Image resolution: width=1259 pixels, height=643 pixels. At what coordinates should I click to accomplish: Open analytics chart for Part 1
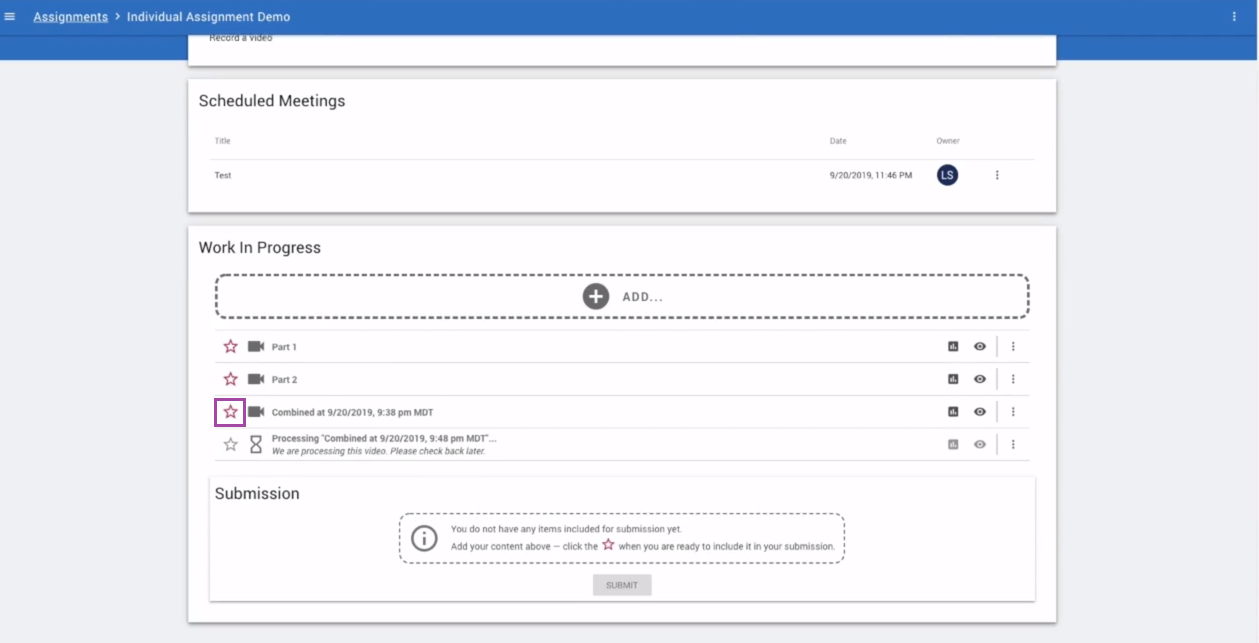(x=953, y=347)
